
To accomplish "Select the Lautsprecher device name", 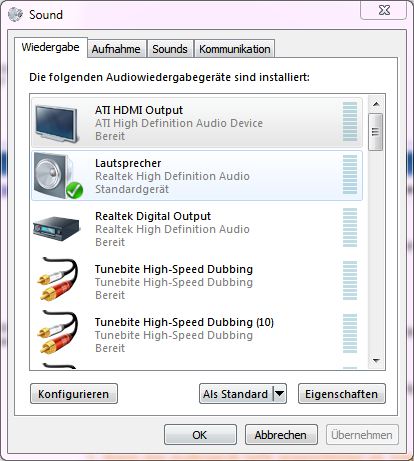I will [x=128, y=163].
